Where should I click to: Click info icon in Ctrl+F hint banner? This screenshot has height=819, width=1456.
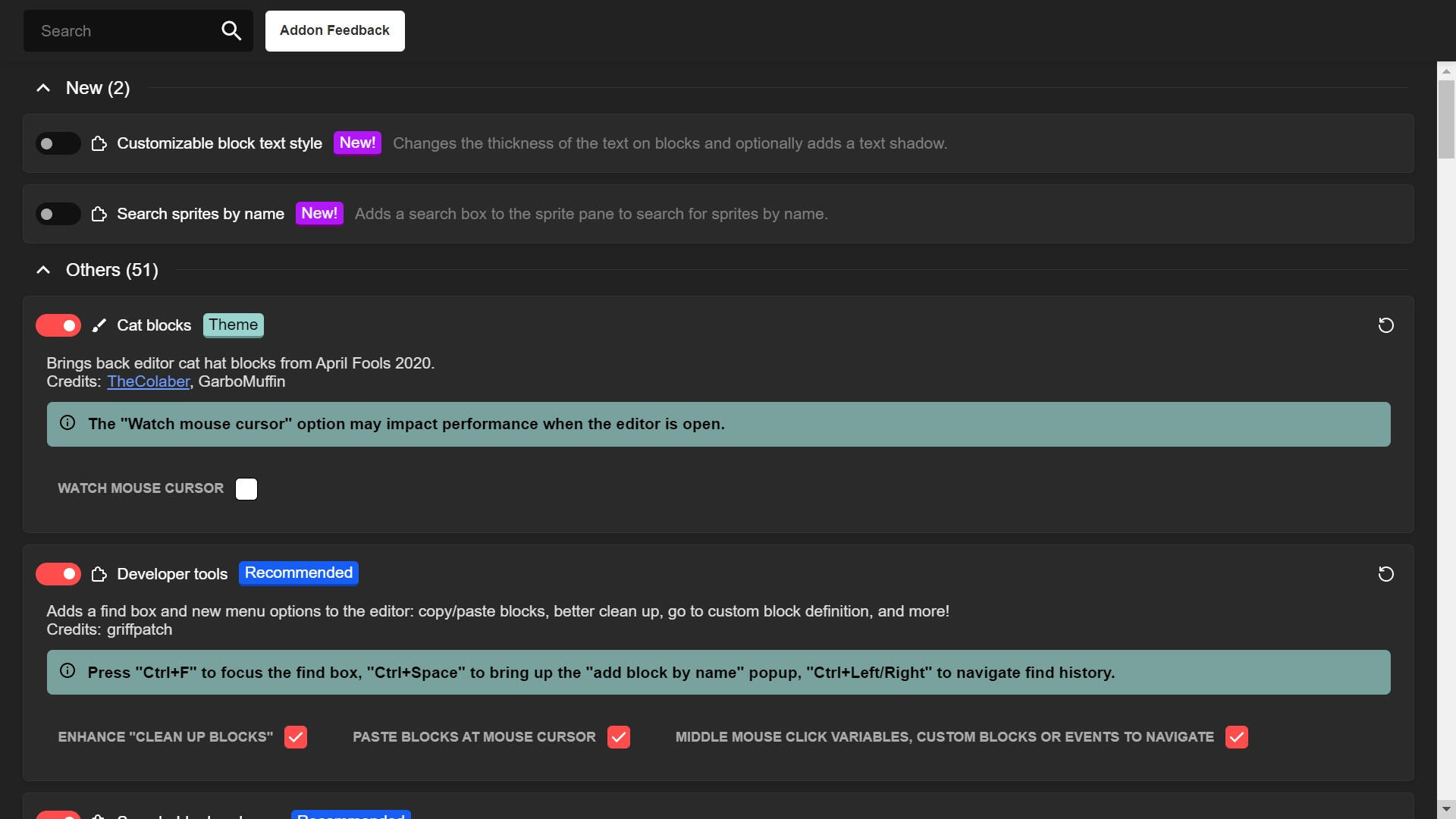click(67, 671)
